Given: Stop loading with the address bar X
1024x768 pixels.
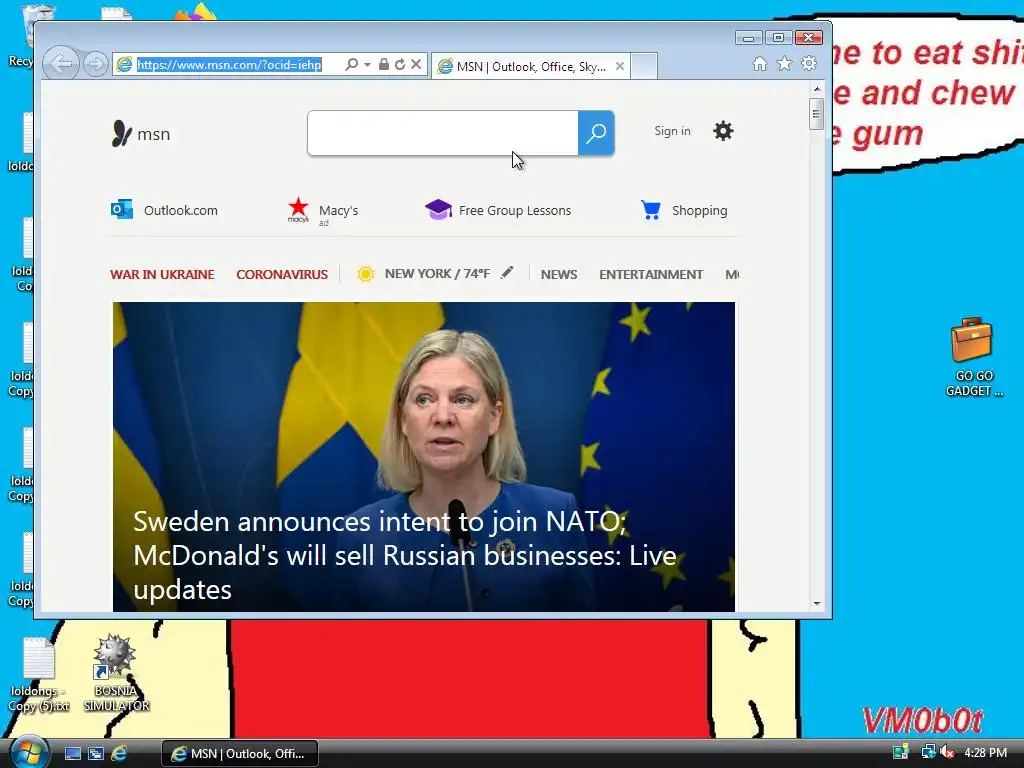Looking at the screenshot, I should click(x=416, y=64).
